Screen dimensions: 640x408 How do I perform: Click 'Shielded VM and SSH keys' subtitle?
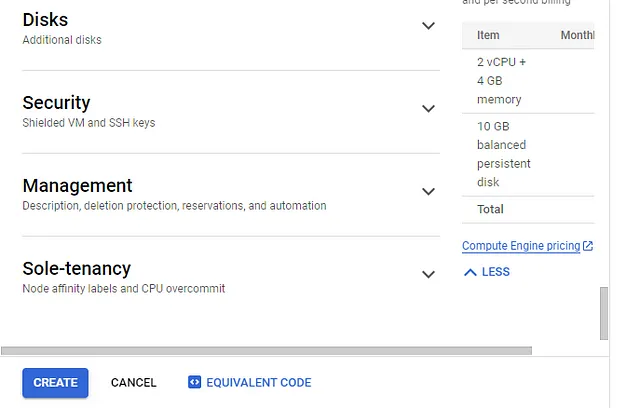[89, 123]
